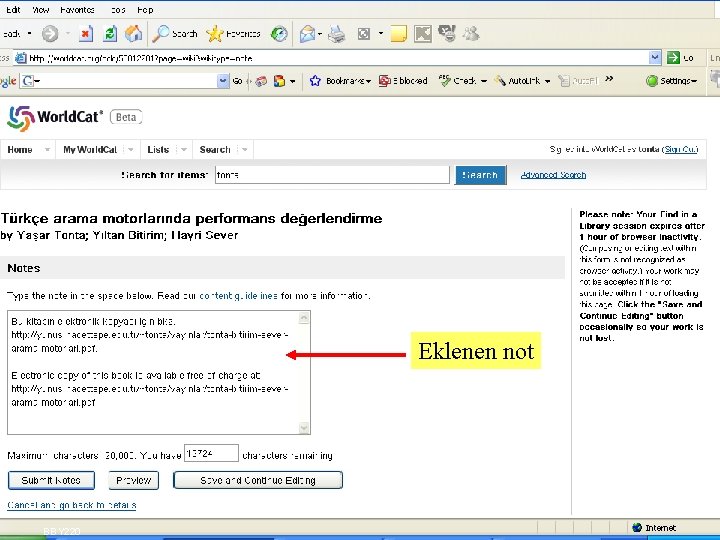Open the Help menu
The height and width of the screenshot is (540, 720).
tap(145, 10)
